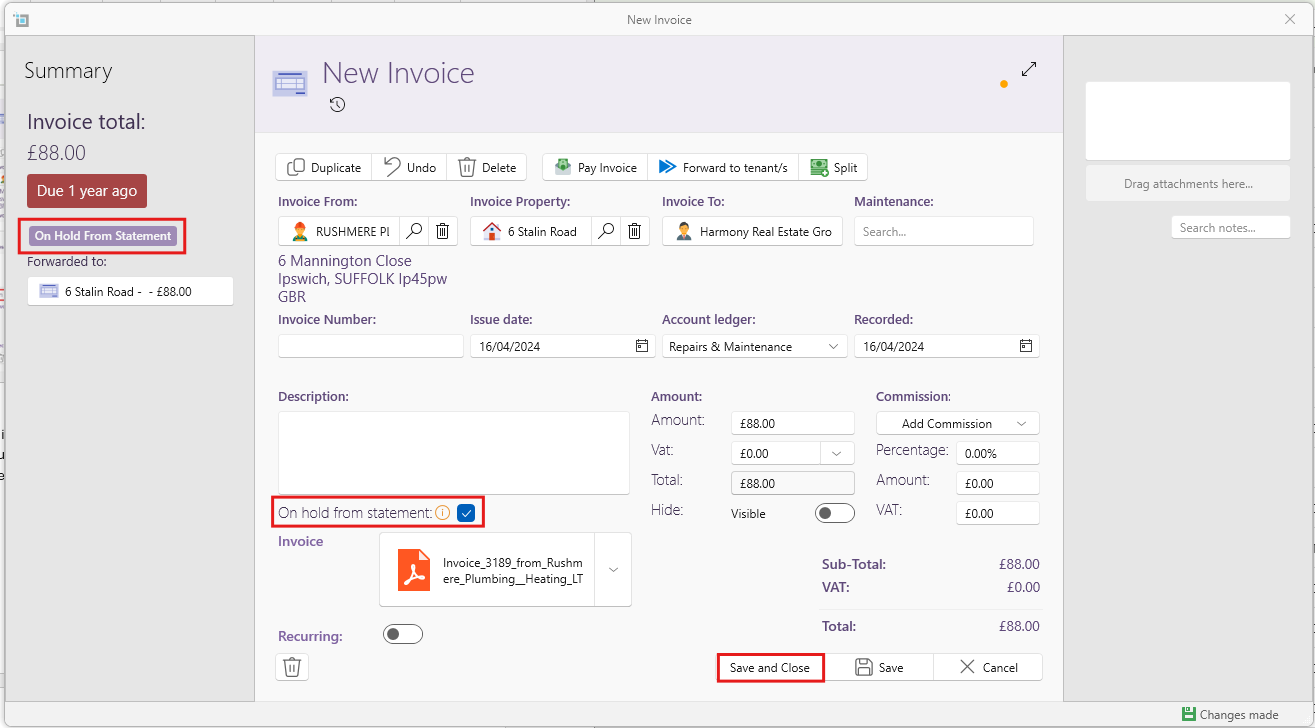Image resolution: width=1315 pixels, height=728 pixels.
Task: Click Pay Invoice in toolbar
Action: coord(595,167)
